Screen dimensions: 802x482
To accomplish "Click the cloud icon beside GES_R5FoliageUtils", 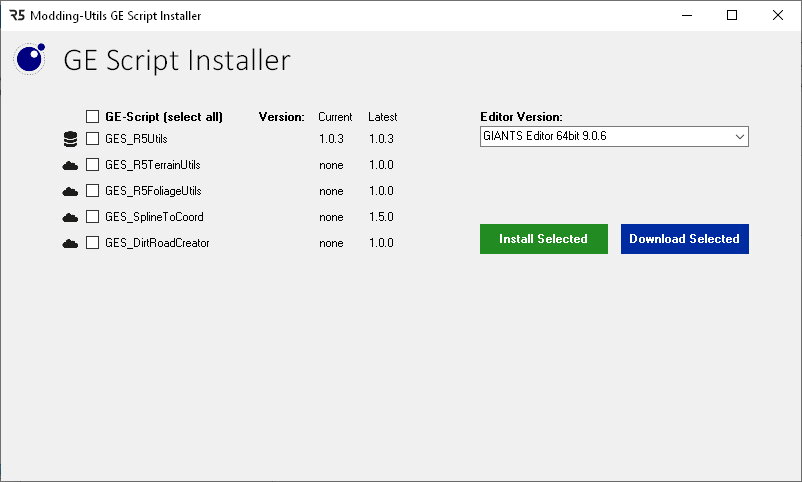I will click(x=70, y=191).
